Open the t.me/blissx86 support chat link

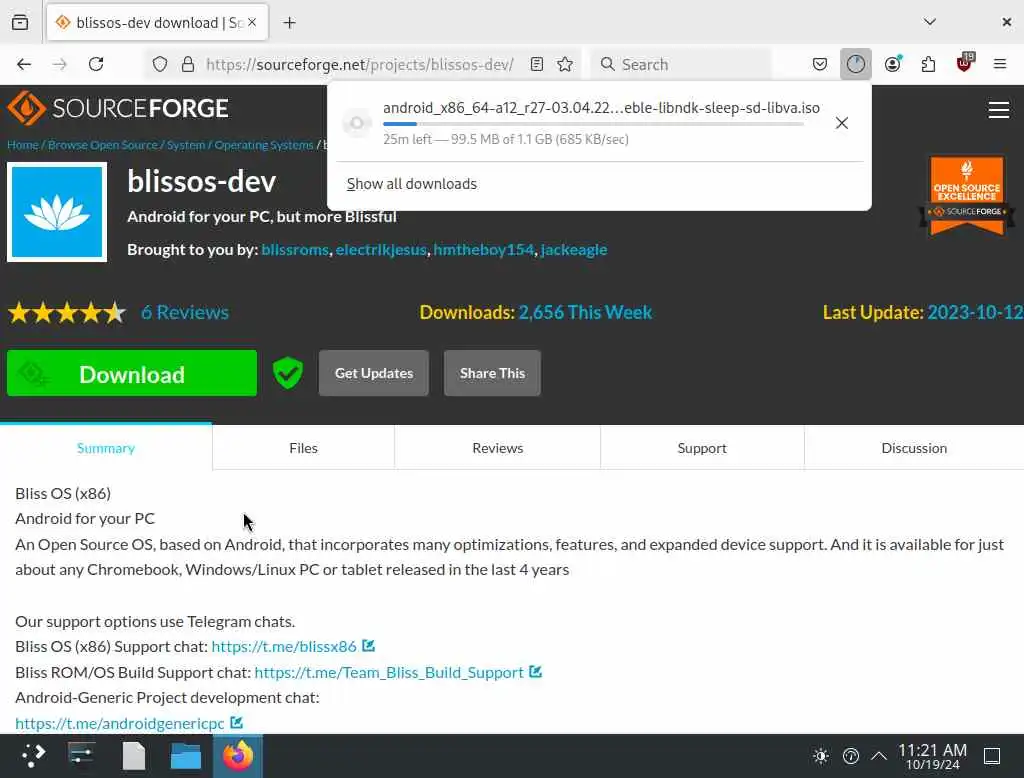[284, 646]
